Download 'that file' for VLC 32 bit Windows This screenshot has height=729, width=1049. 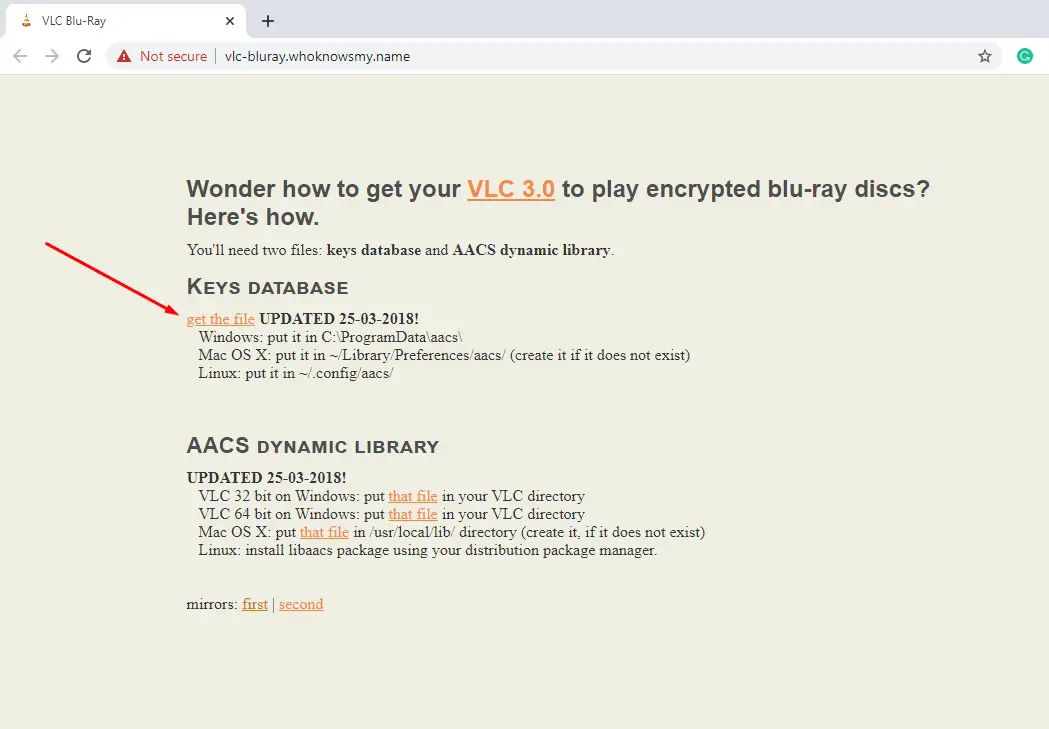coord(413,496)
